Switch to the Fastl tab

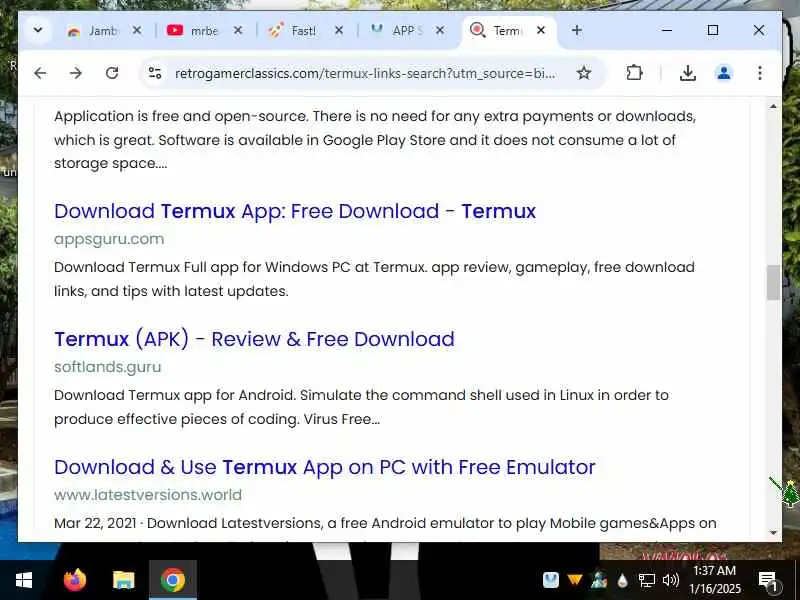296,31
